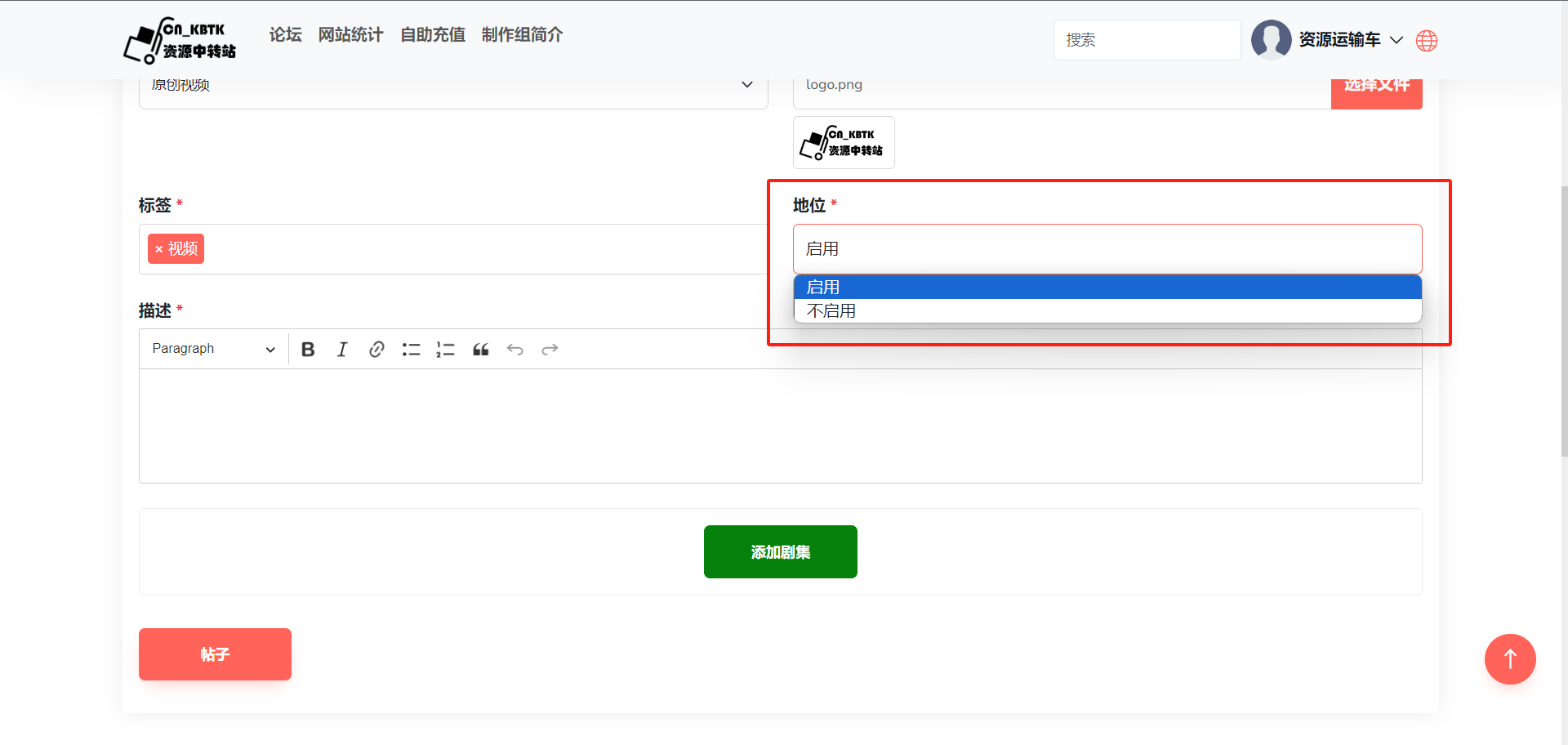1568x745 pixels.
Task: Go to 网站统计 page
Action: coord(350,35)
